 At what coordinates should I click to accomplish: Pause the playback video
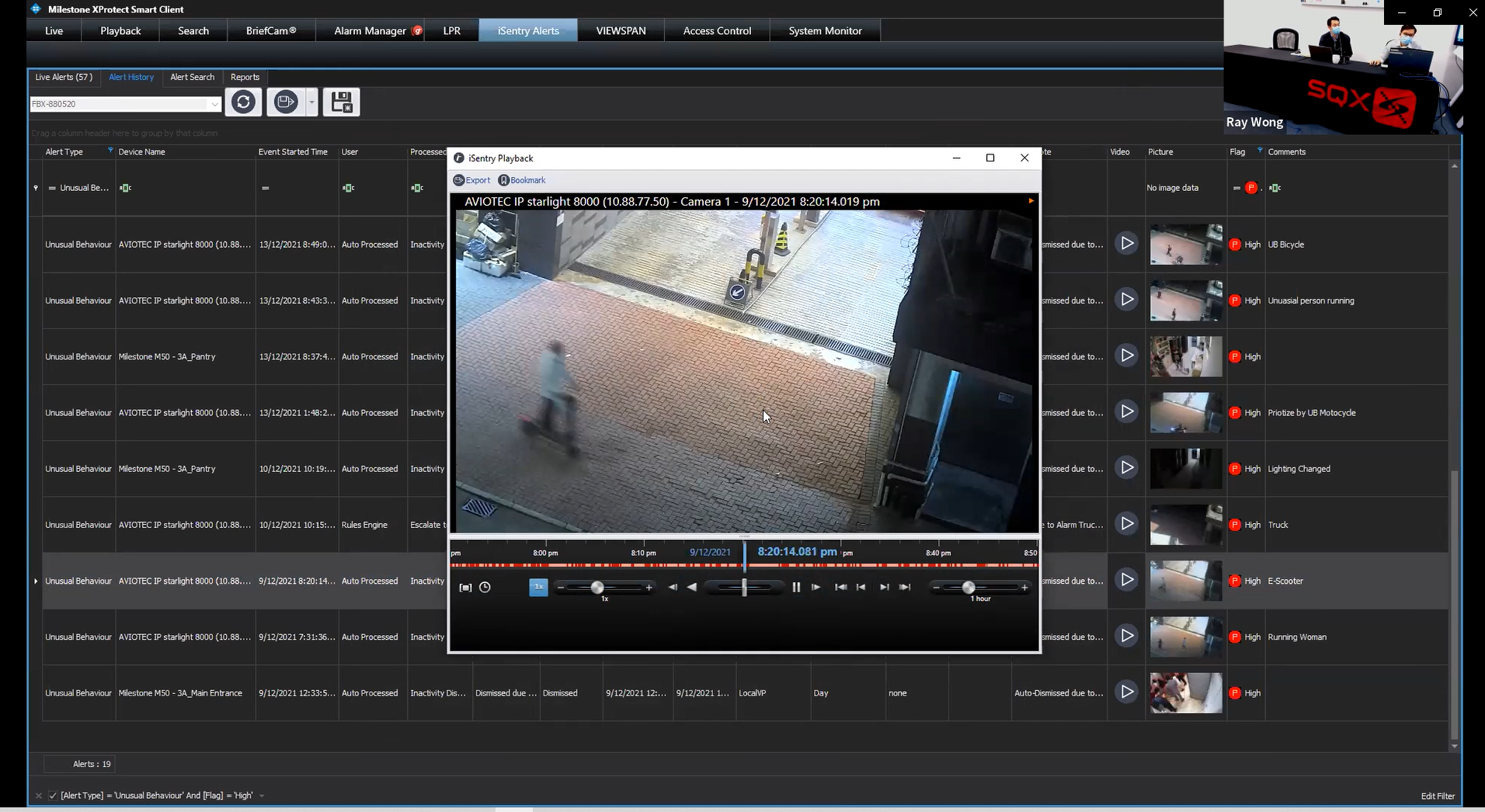point(796,588)
